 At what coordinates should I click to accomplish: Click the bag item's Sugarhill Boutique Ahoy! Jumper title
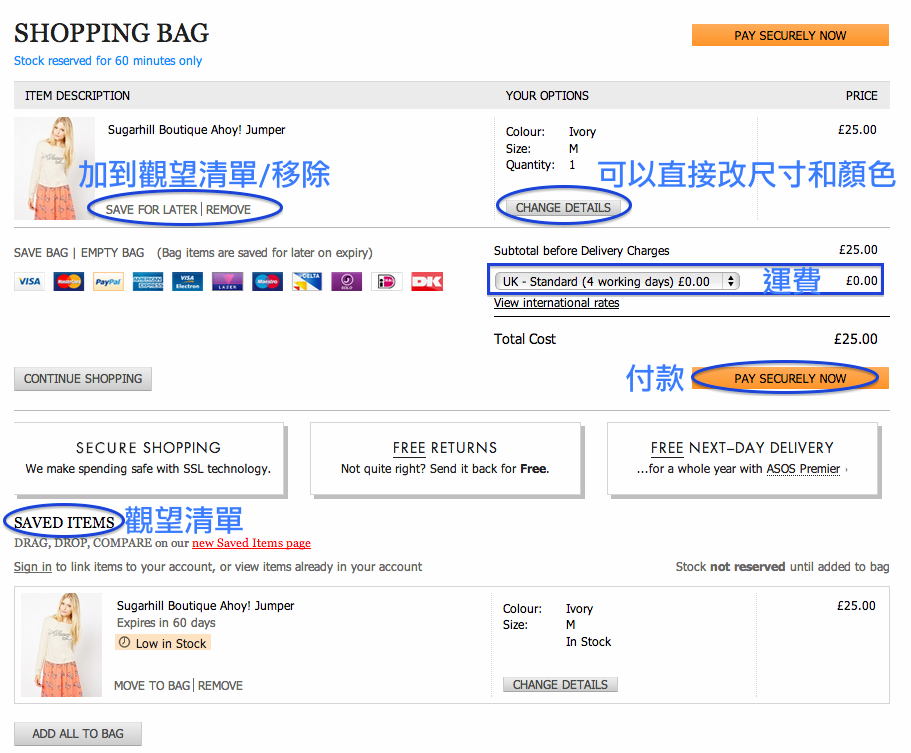[x=196, y=130]
